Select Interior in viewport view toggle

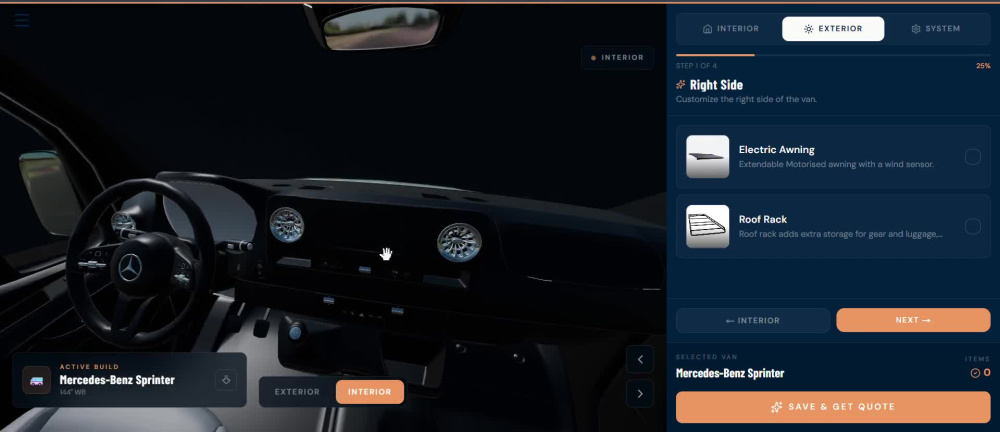click(370, 392)
